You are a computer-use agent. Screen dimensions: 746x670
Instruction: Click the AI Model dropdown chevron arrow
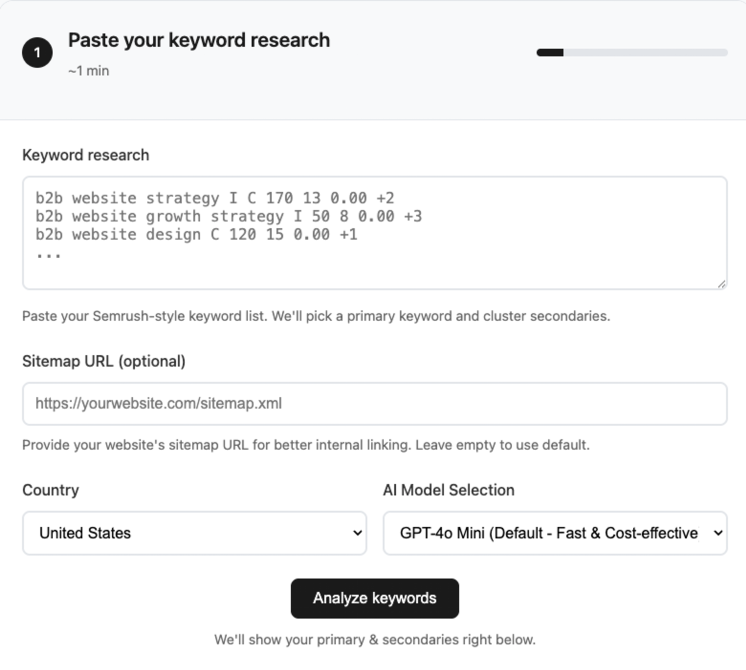point(717,533)
